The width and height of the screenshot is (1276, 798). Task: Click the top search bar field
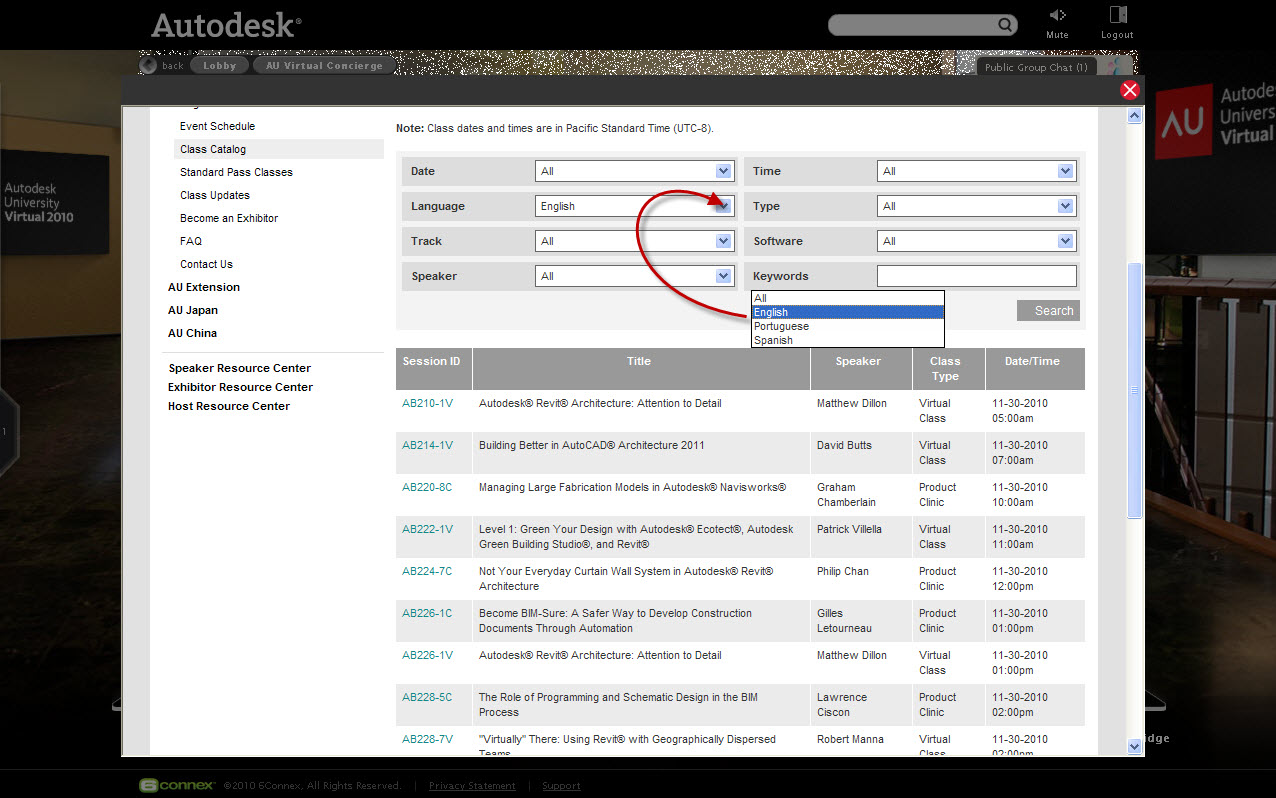pos(915,25)
